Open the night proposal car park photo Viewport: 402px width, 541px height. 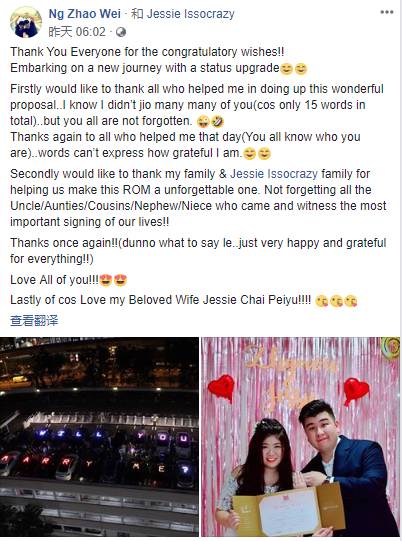coord(99,436)
